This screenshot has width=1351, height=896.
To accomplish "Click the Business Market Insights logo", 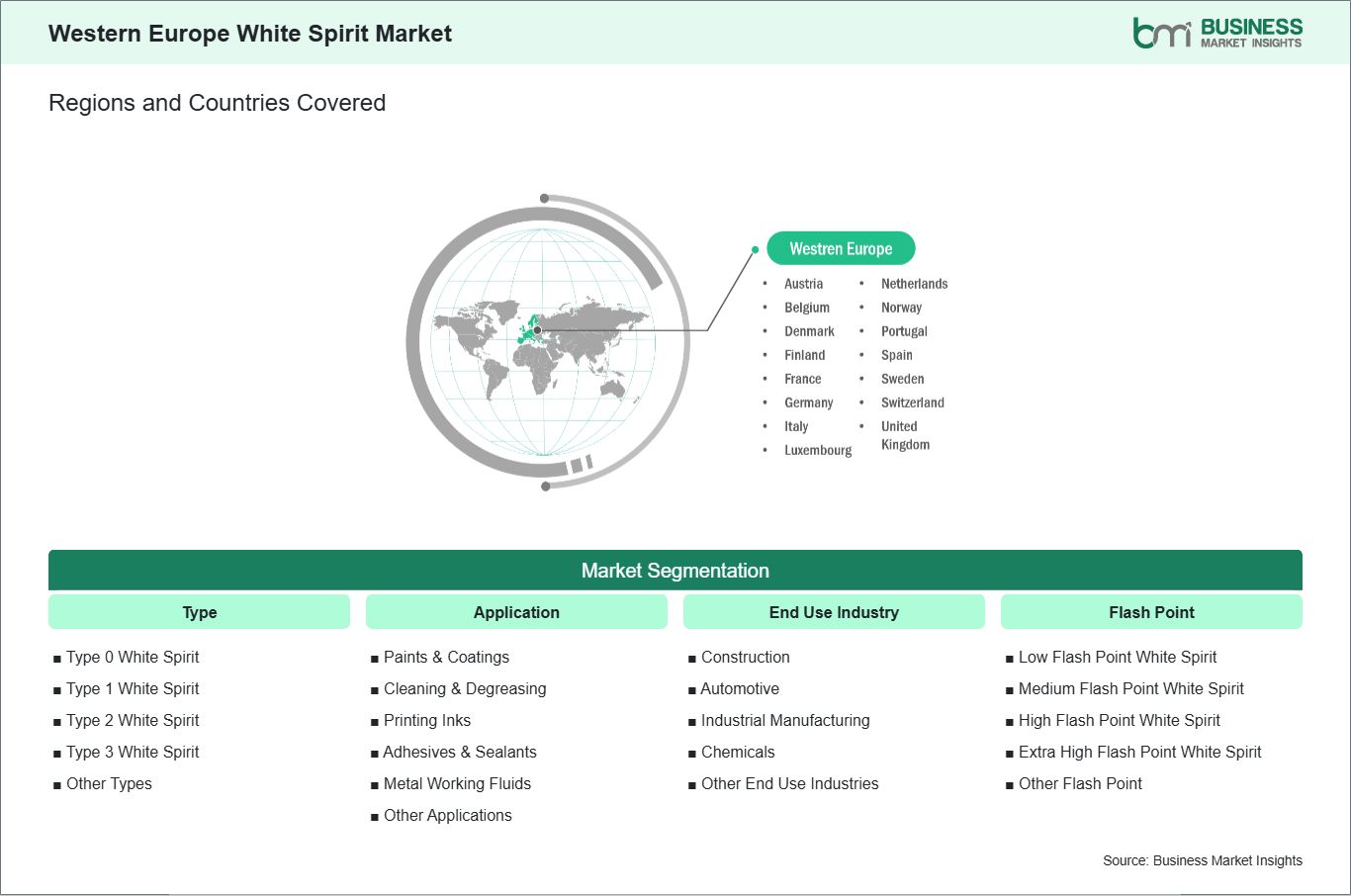I will (1217, 33).
